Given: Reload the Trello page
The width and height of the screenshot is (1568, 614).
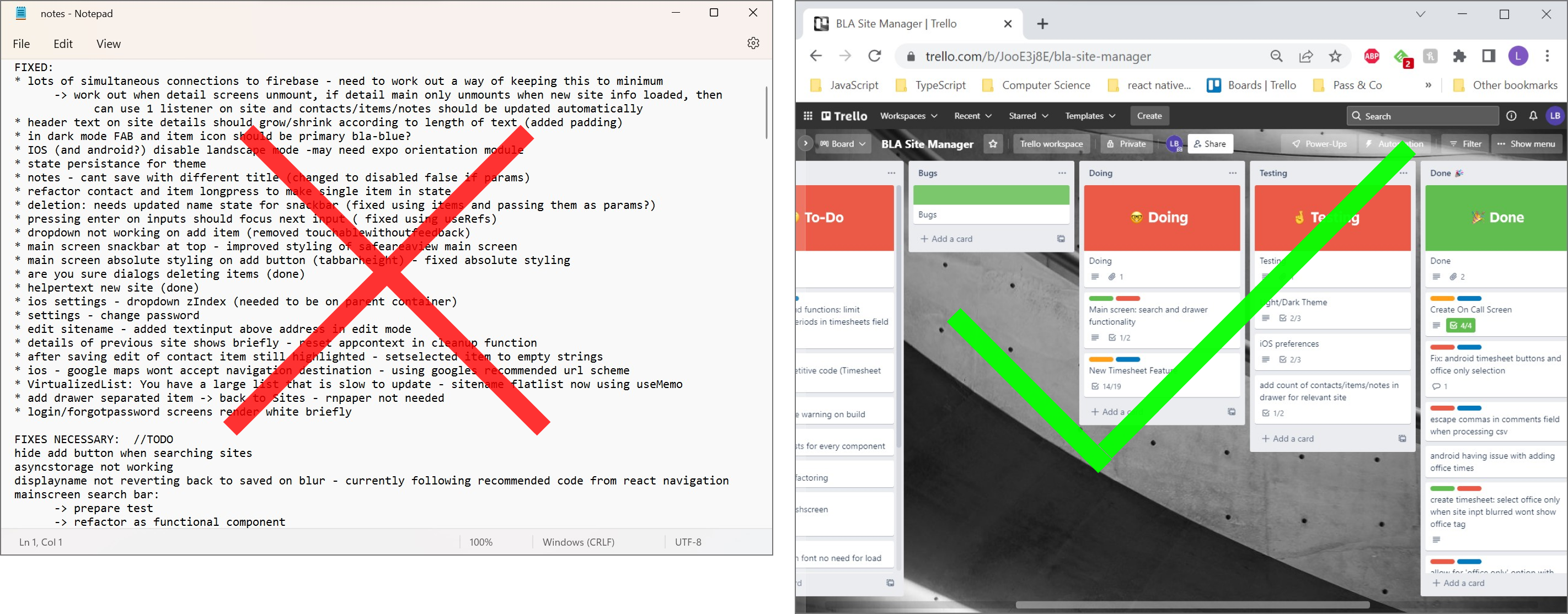Looking at the screenshot, I should tap(875, 56).
